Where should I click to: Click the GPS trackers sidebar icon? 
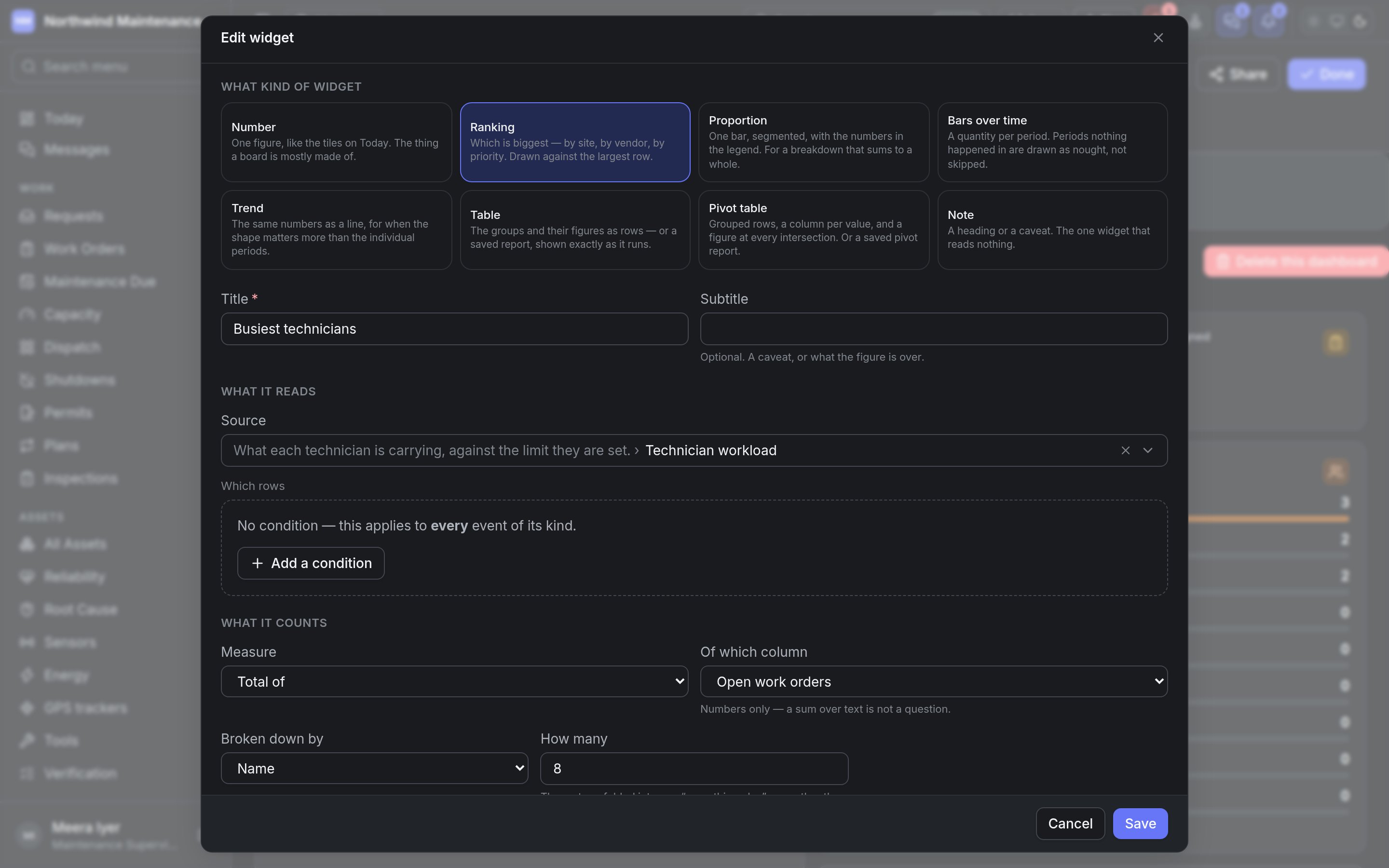pos(27,708)
